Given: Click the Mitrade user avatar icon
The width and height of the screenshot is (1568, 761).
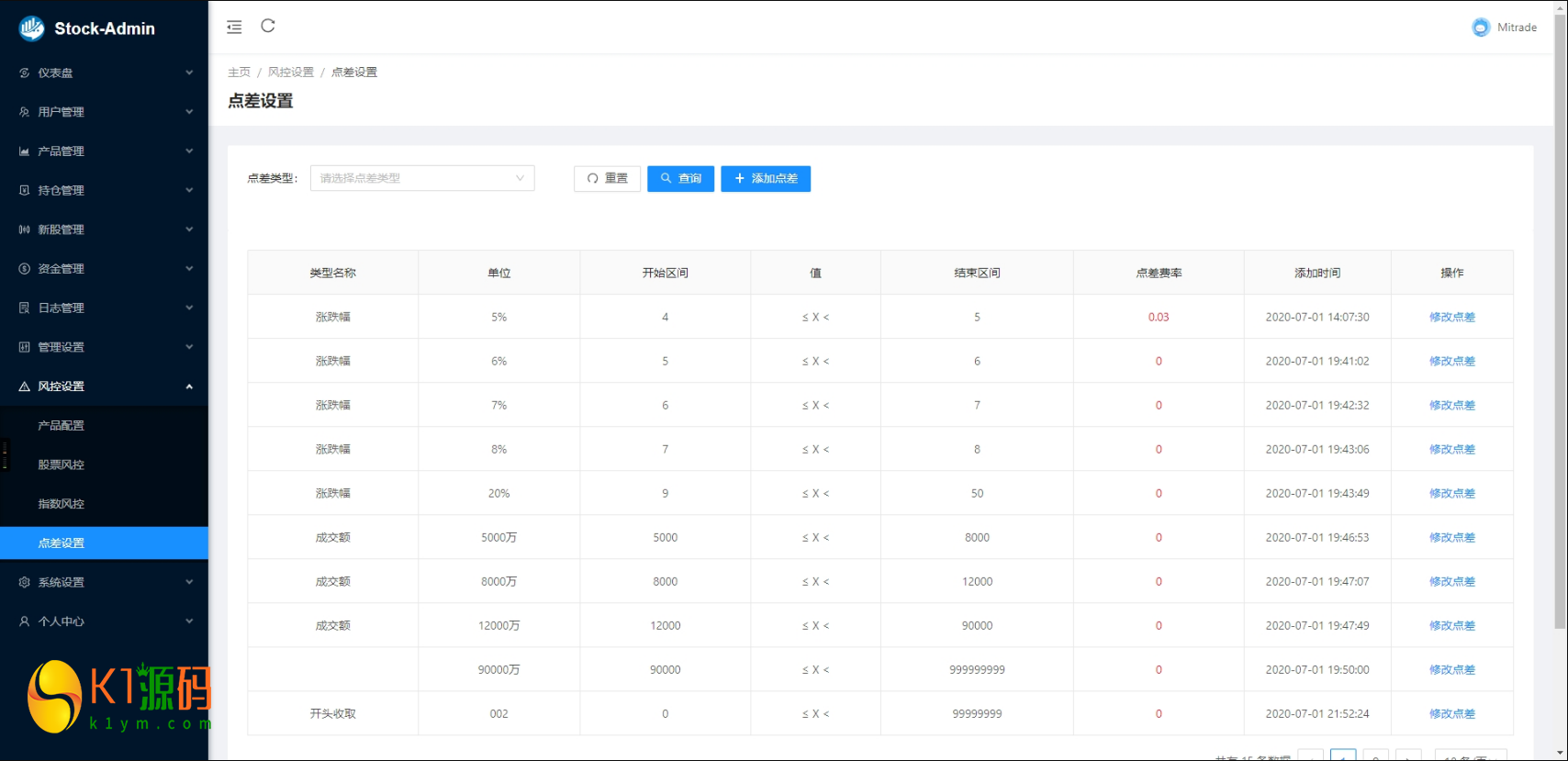Looking at the screenshot, I should [1480, 28].
